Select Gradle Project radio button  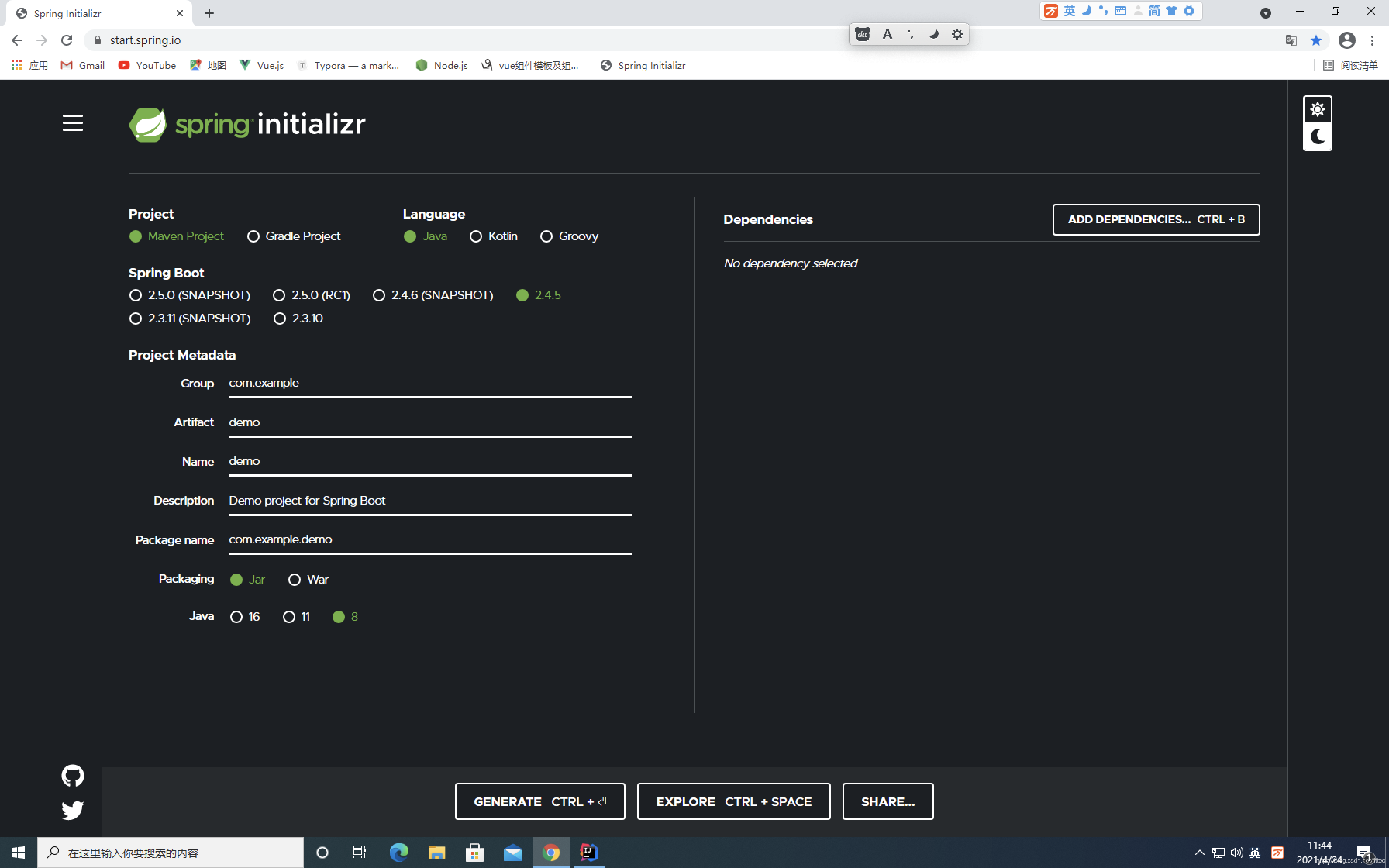coord(294,236)
